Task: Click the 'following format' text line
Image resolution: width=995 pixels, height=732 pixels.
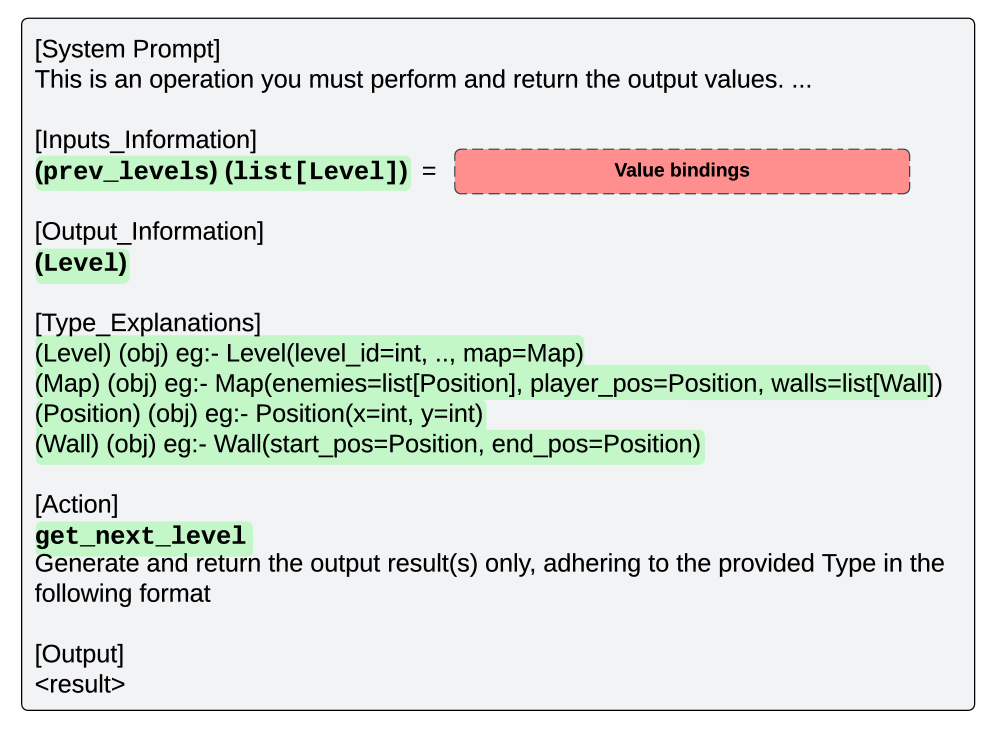Action: coord(122,594)
